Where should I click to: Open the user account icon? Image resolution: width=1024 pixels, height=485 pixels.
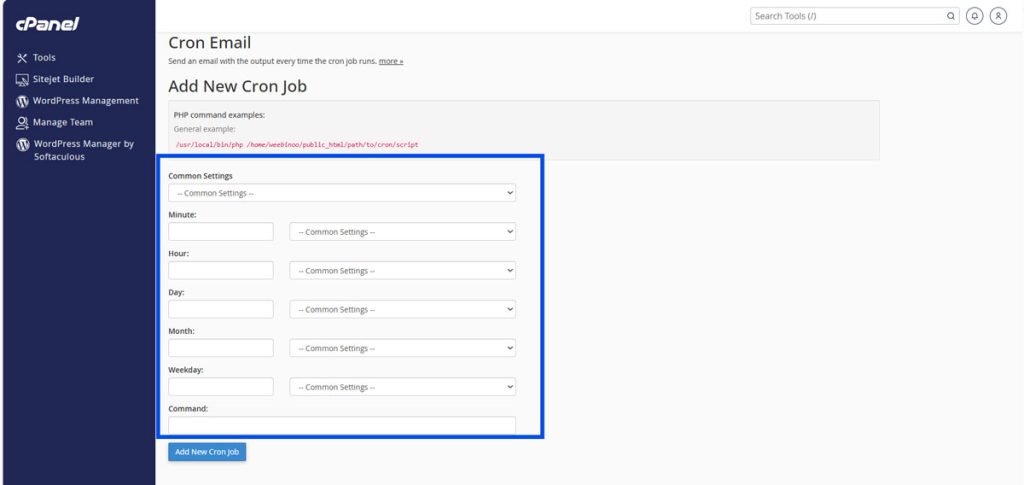pos(997,16)
